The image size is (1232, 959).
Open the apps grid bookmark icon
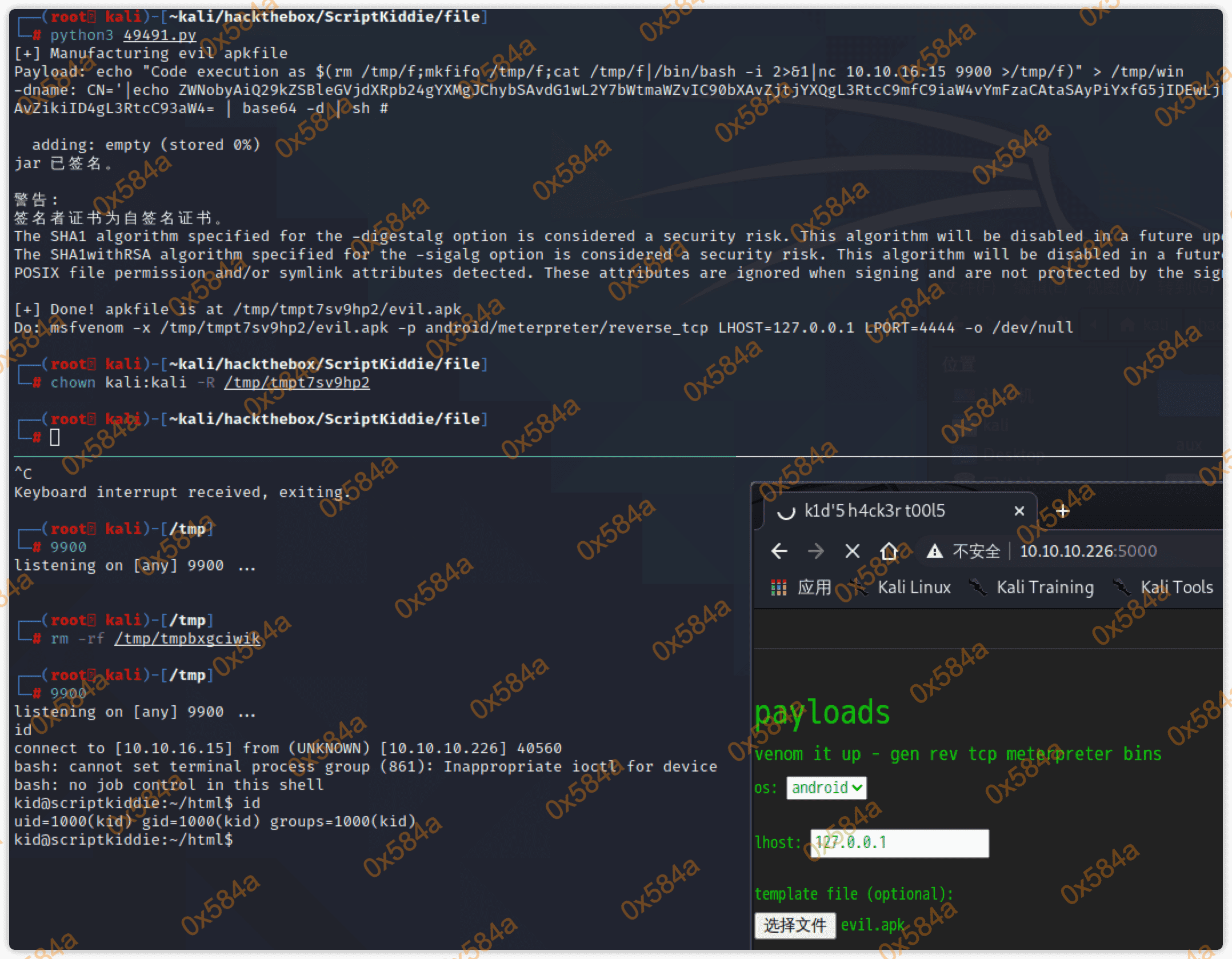coord(778,587)
